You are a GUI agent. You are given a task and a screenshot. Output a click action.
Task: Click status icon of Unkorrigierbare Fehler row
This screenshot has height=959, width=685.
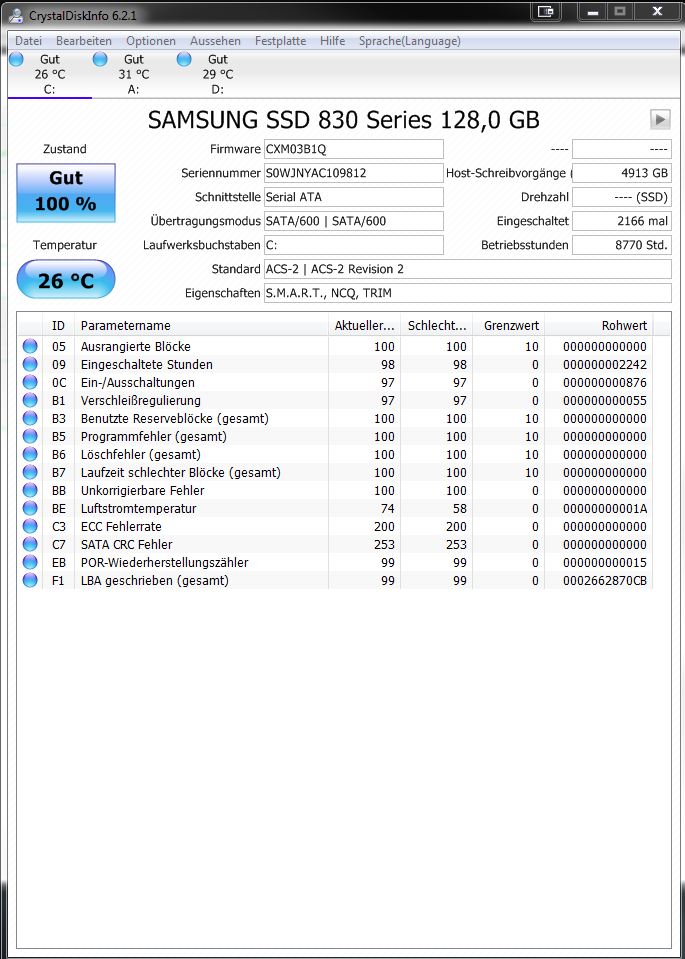tap(30, 491)
